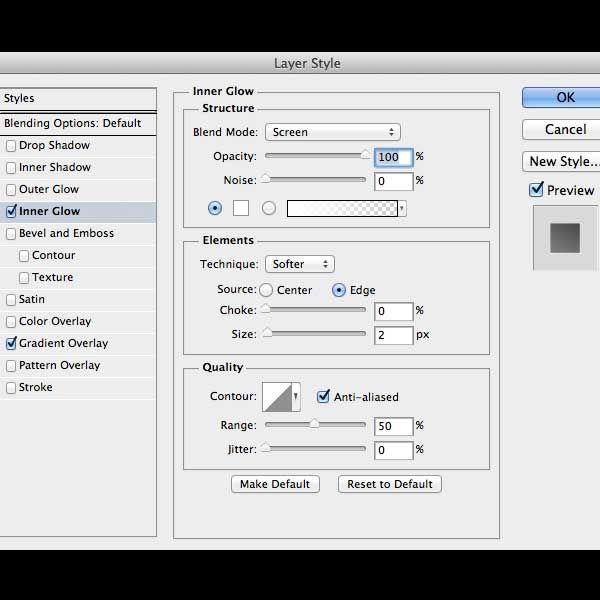
Task: Enable the Inner Shadow checkbox
Action: pos(11,168)
